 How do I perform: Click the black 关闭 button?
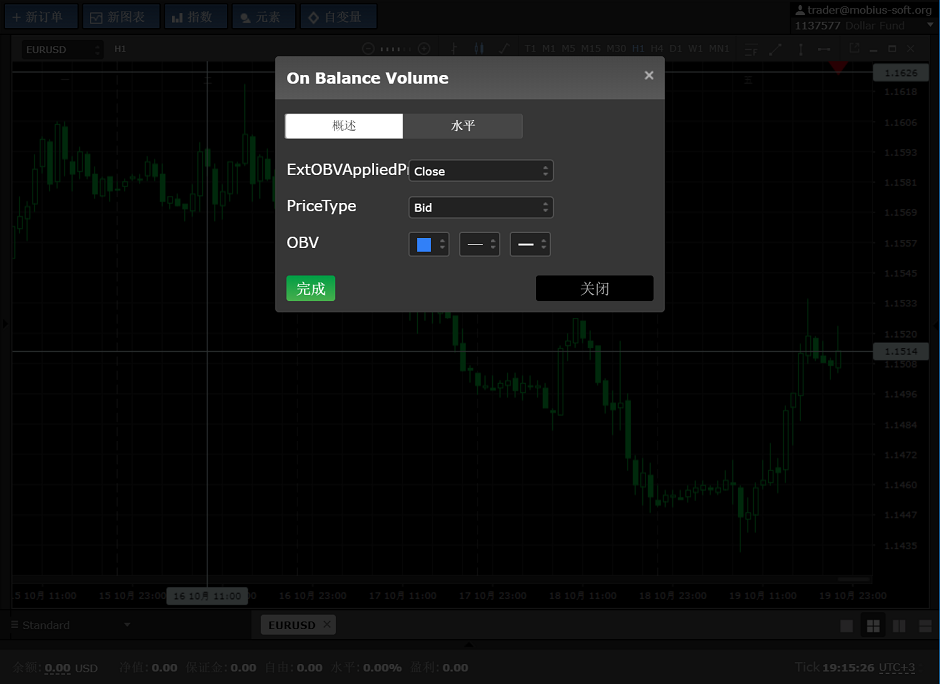pos(594,289)
